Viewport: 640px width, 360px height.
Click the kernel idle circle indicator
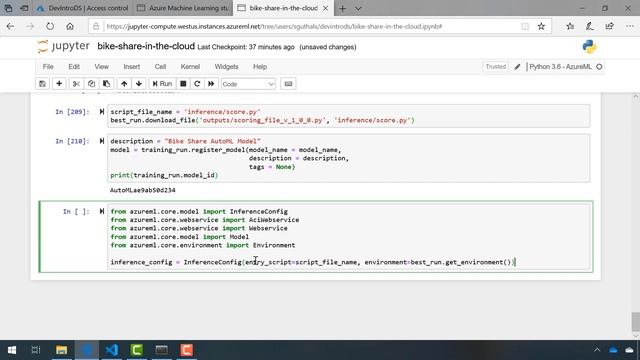tap(599, 67)
